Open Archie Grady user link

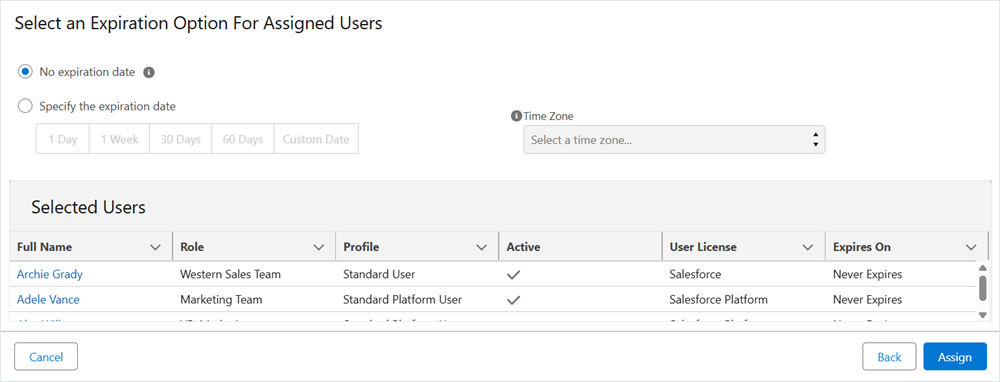click(x=50, y=274)
